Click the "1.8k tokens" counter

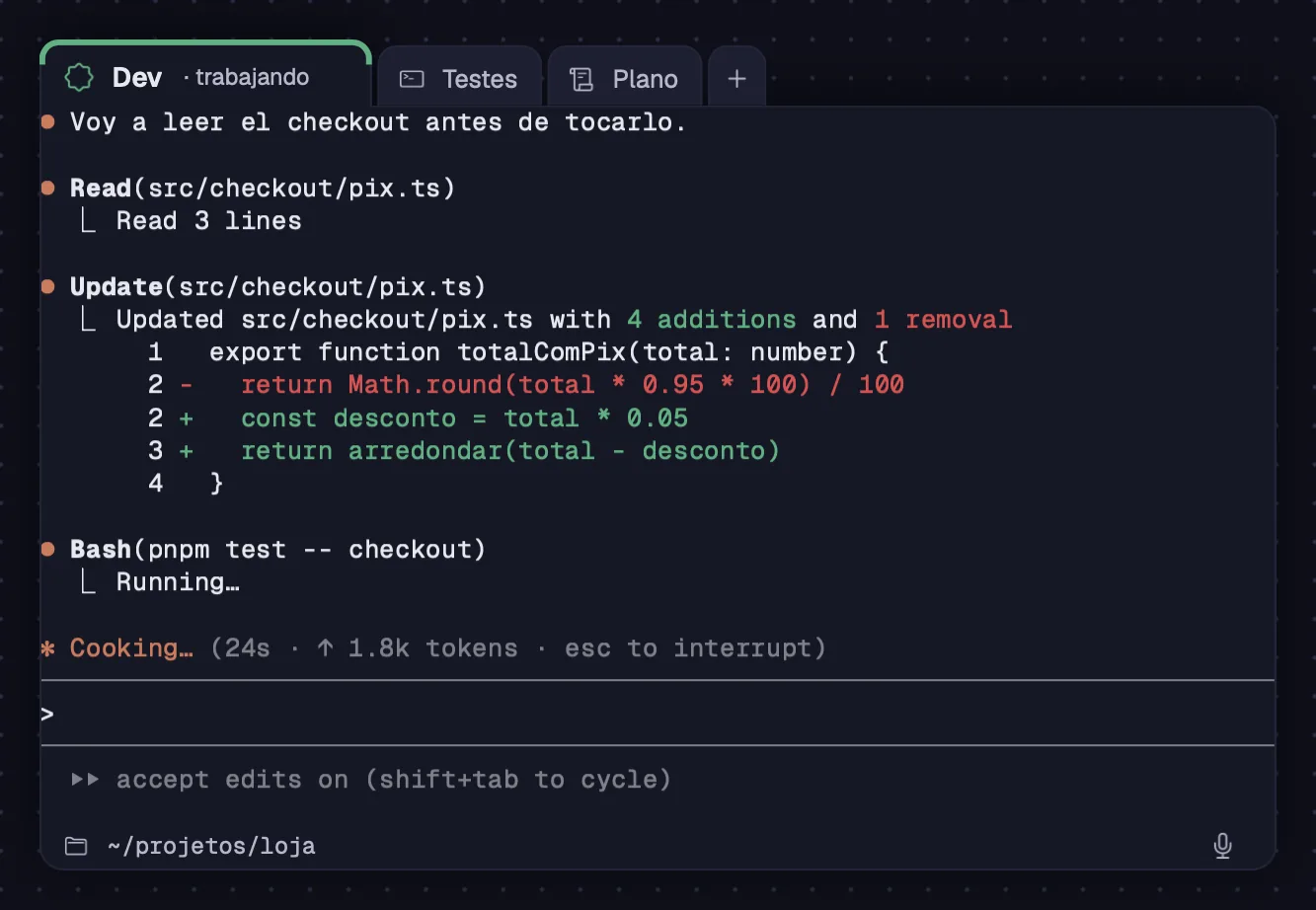pyautogui.click(x=432, y=648)
